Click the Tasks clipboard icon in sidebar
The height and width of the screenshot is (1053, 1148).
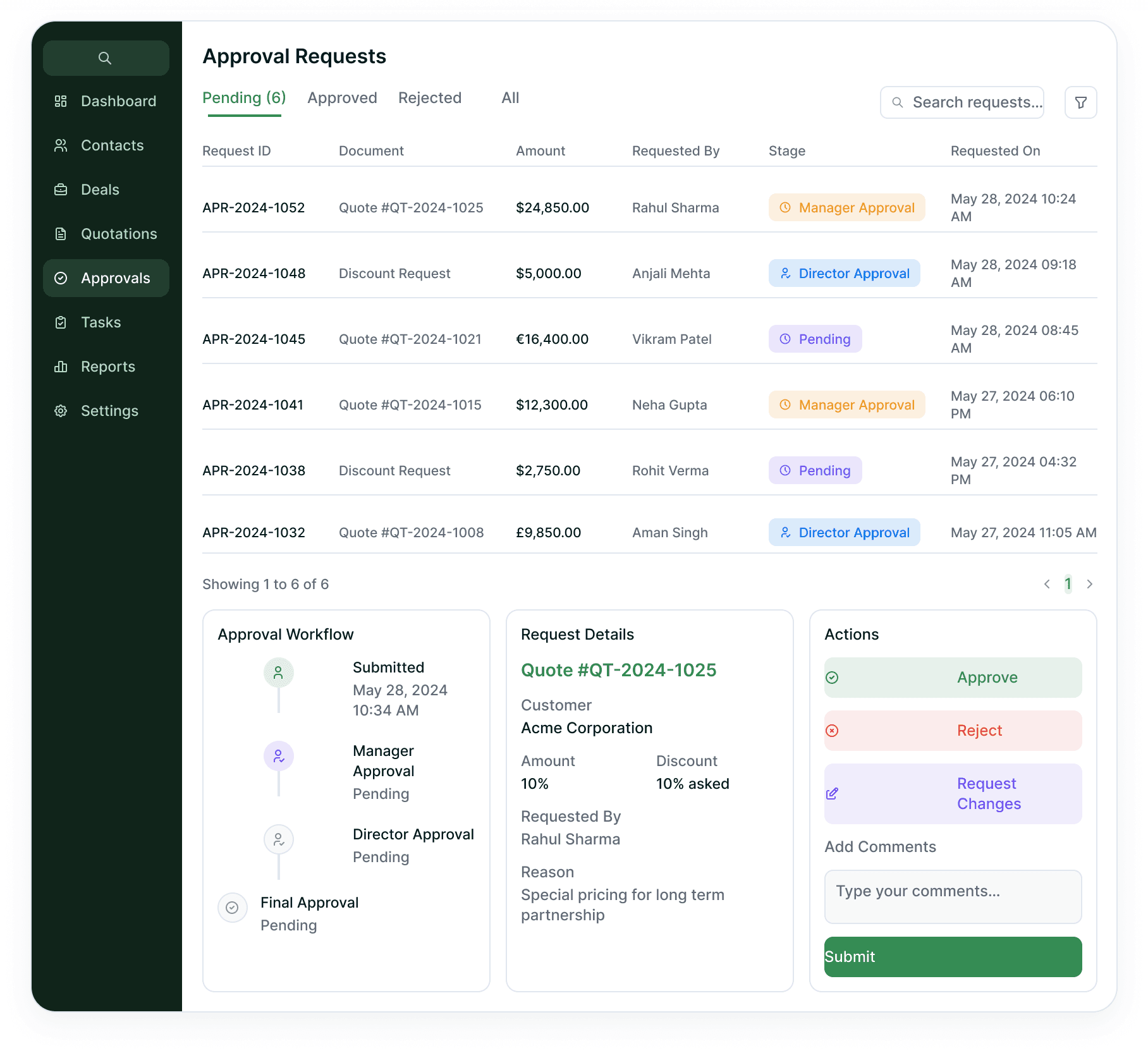pyautogui.click(x=61, y=322)
